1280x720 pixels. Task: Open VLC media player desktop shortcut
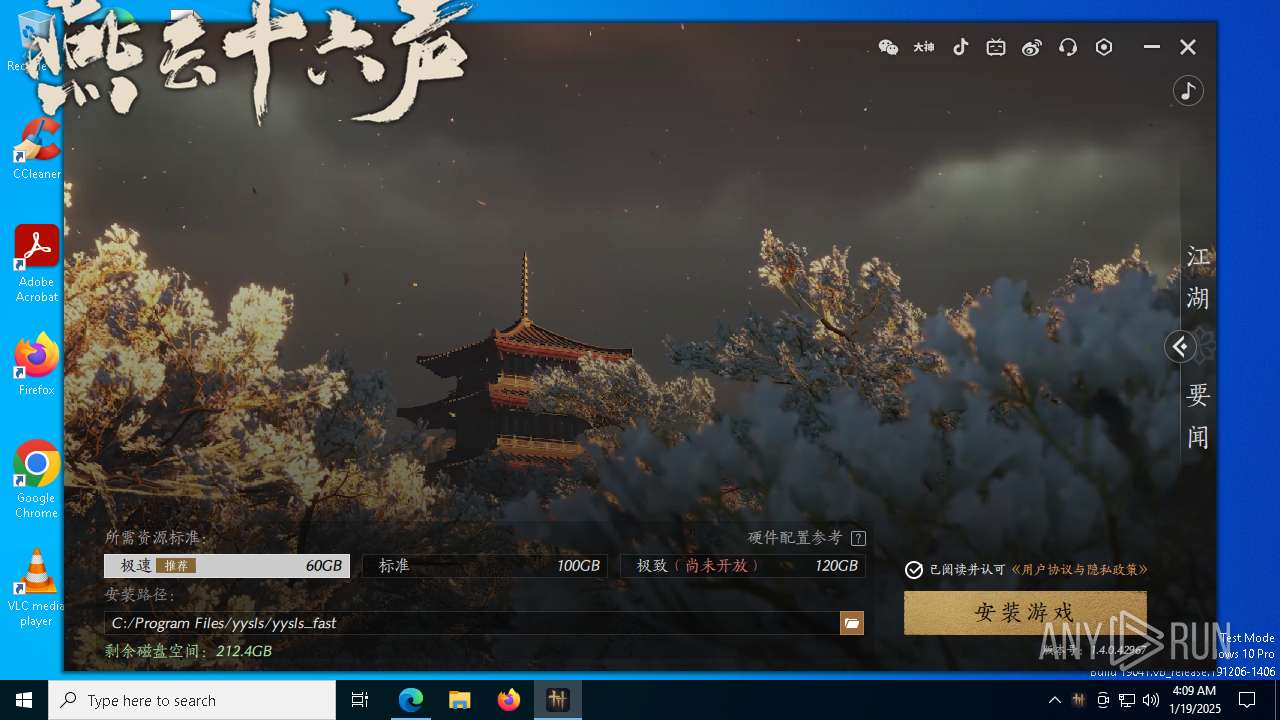pos(36,588)
